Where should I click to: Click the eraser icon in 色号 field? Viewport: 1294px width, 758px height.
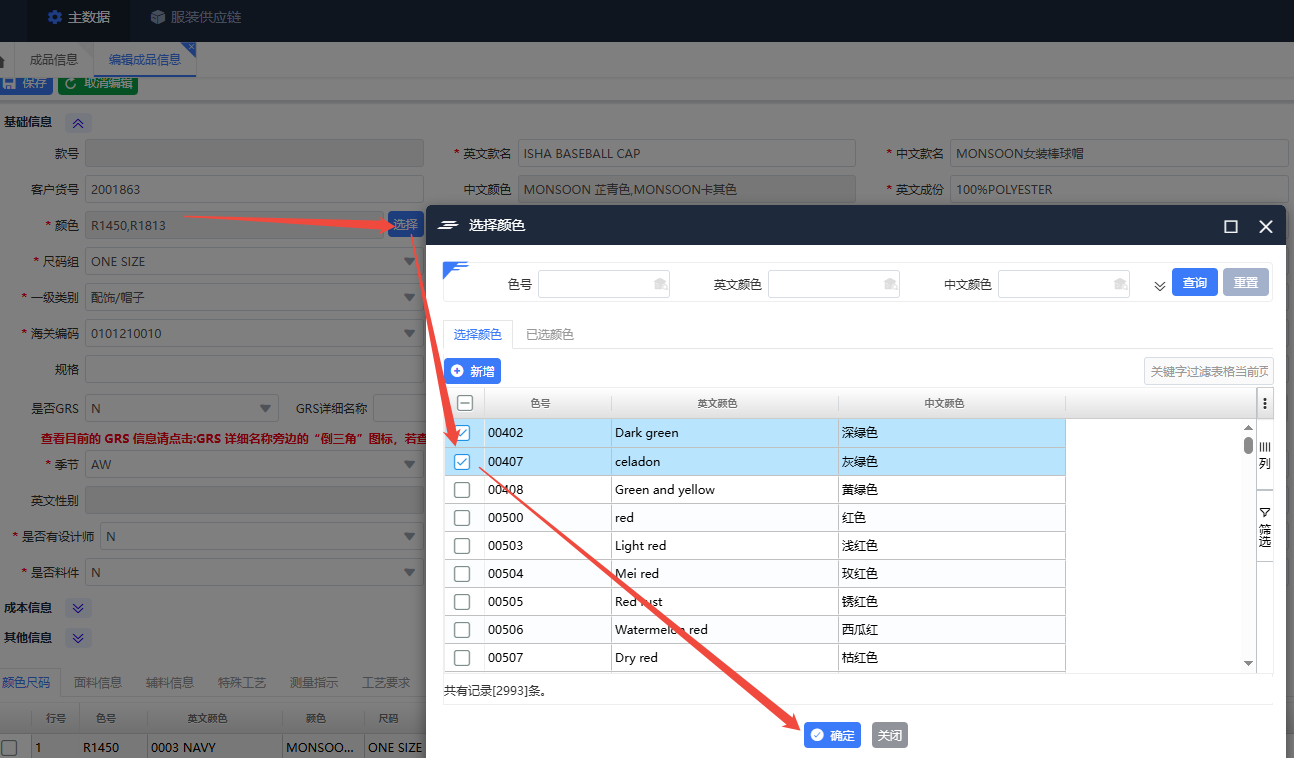(660, 284)
